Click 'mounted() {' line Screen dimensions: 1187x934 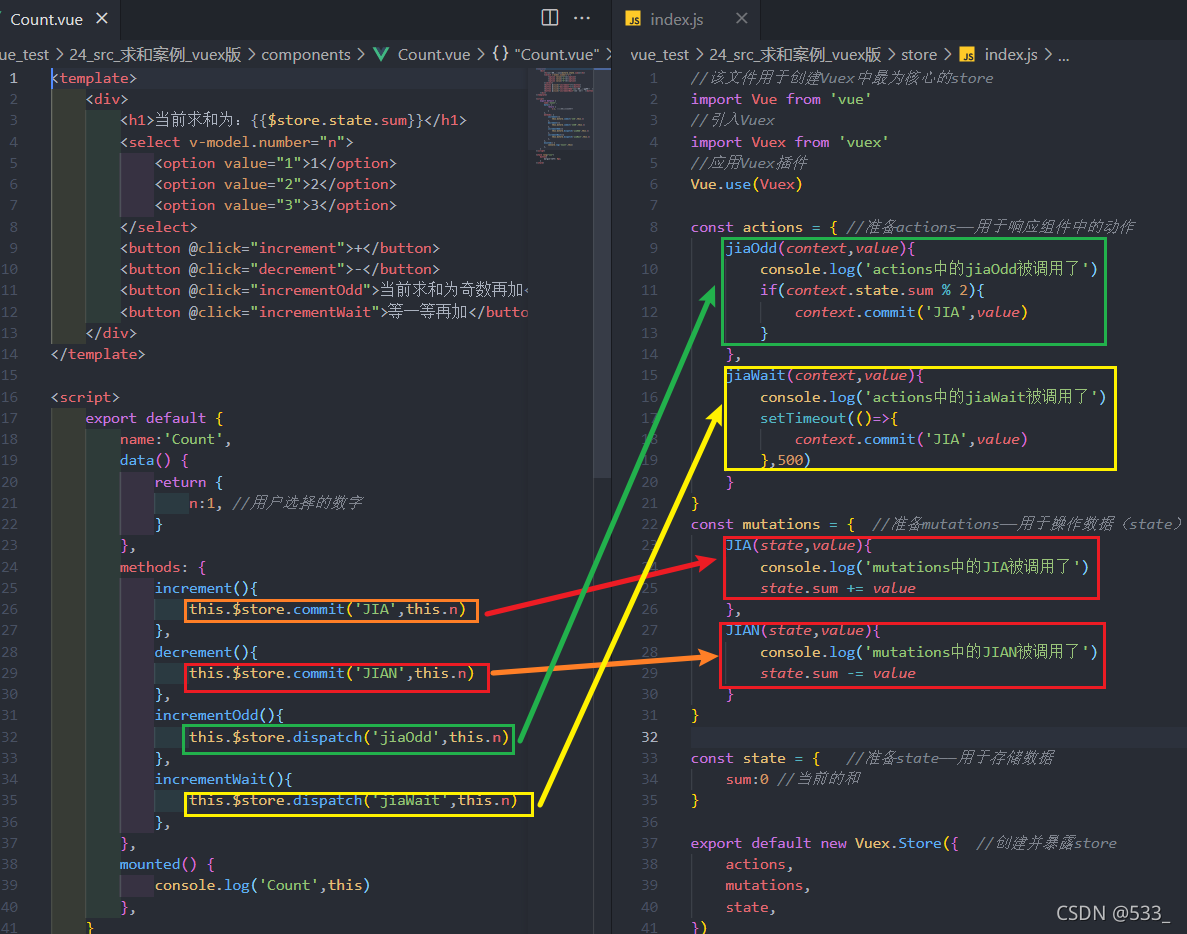tap(167, 864)
